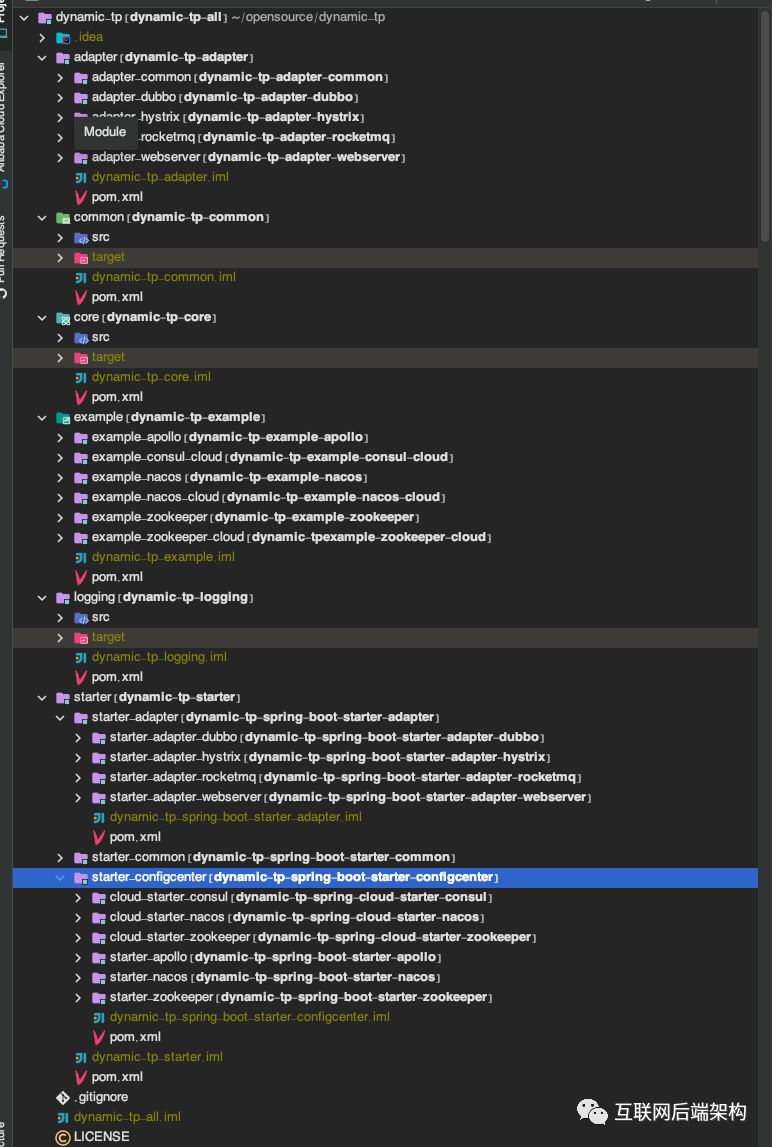The height and width of the screenshot is (1147, 772).
Task: Select pom.xml under the core module
Action: click(x=117, y=397)
